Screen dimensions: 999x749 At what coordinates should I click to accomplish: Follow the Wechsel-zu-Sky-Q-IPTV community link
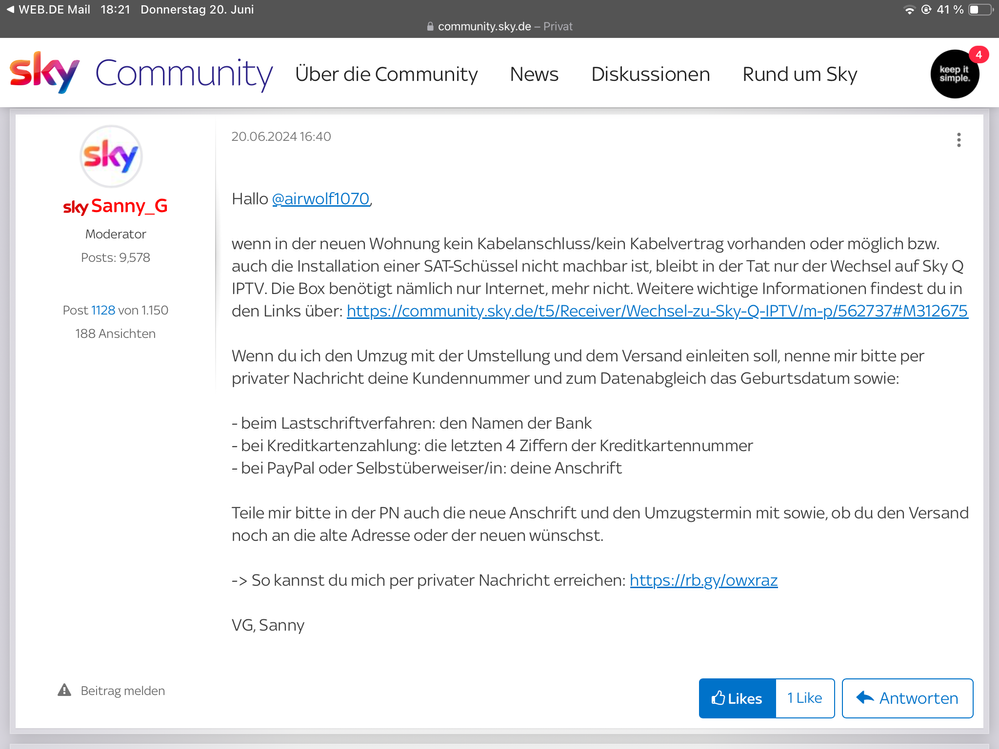pos(657,311)
